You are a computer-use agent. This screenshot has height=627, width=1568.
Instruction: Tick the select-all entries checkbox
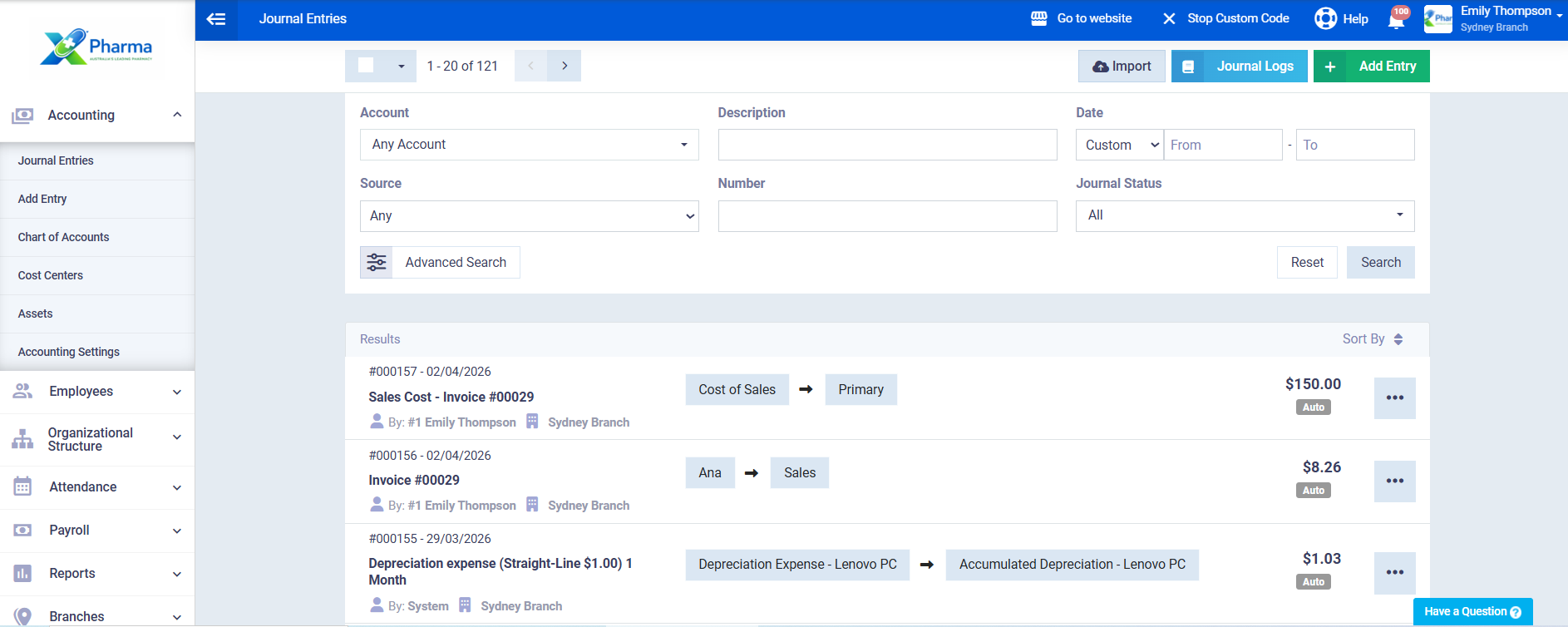[366, 65]
